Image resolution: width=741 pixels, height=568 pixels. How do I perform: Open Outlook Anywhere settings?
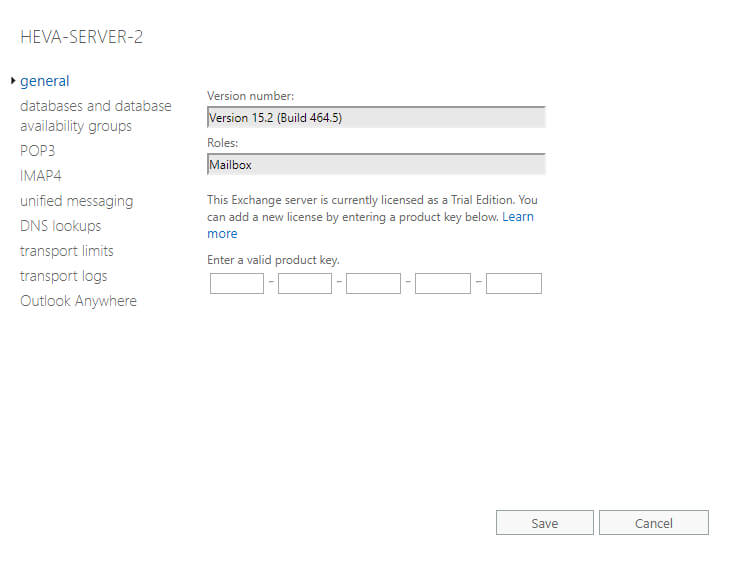pyautogui.click(x=78, y=301)
